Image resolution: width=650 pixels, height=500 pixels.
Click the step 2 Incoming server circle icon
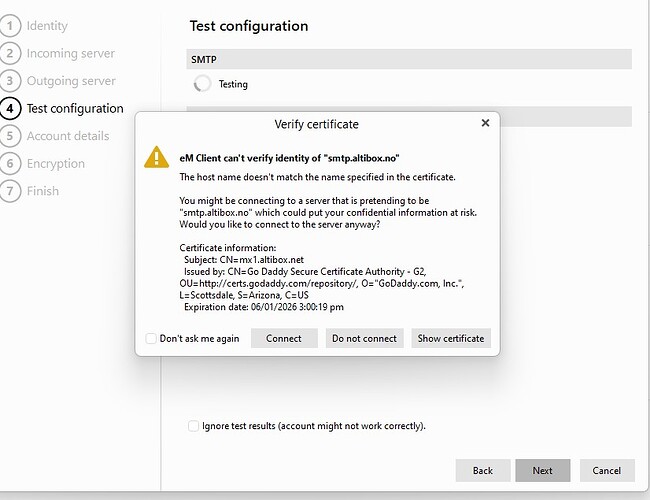tap(10, 53)
